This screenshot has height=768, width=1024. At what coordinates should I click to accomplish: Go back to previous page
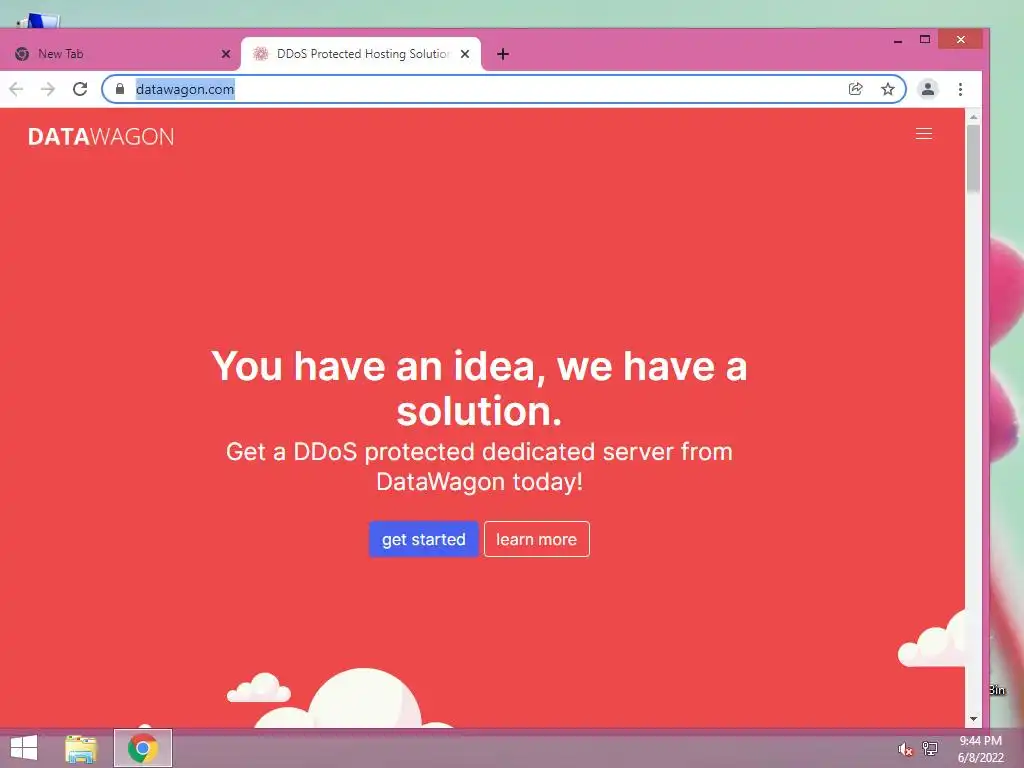pyautogui.click(x=16, y=89)
